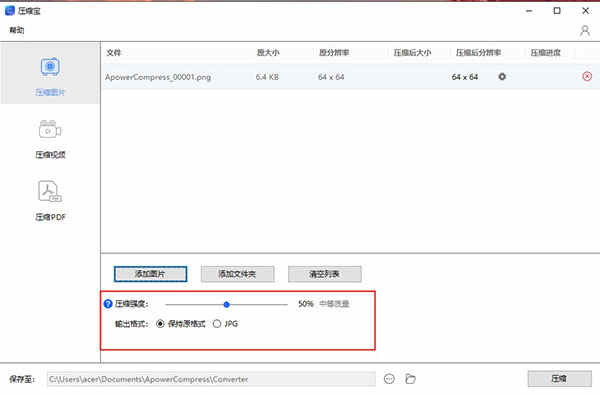Open the Compress PDF sidebar icon
This screenshot has height=395, width=600.
pos(50,191)
